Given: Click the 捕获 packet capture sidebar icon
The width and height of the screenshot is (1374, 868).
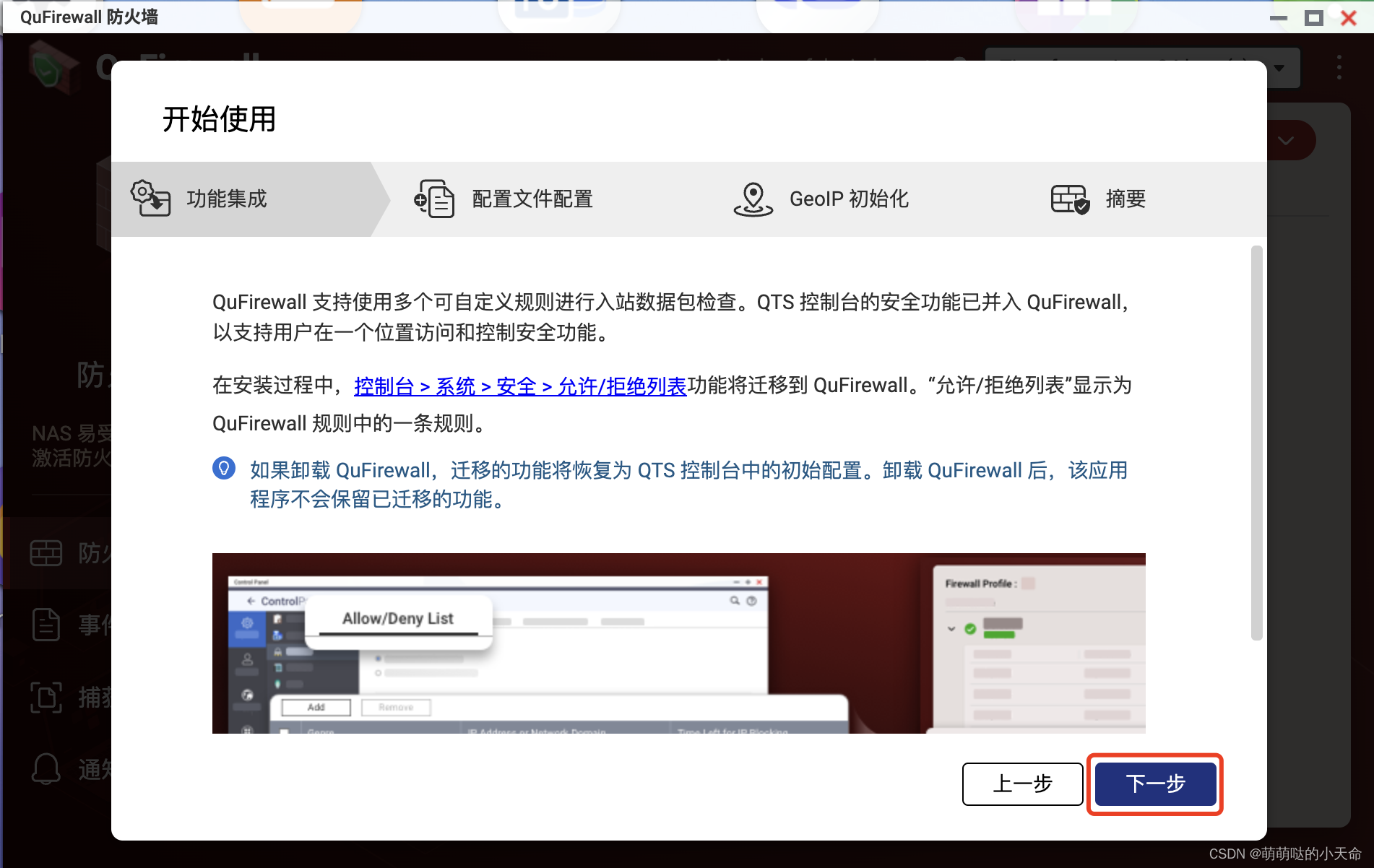Looking at the screenshot, I should (46, 698).
